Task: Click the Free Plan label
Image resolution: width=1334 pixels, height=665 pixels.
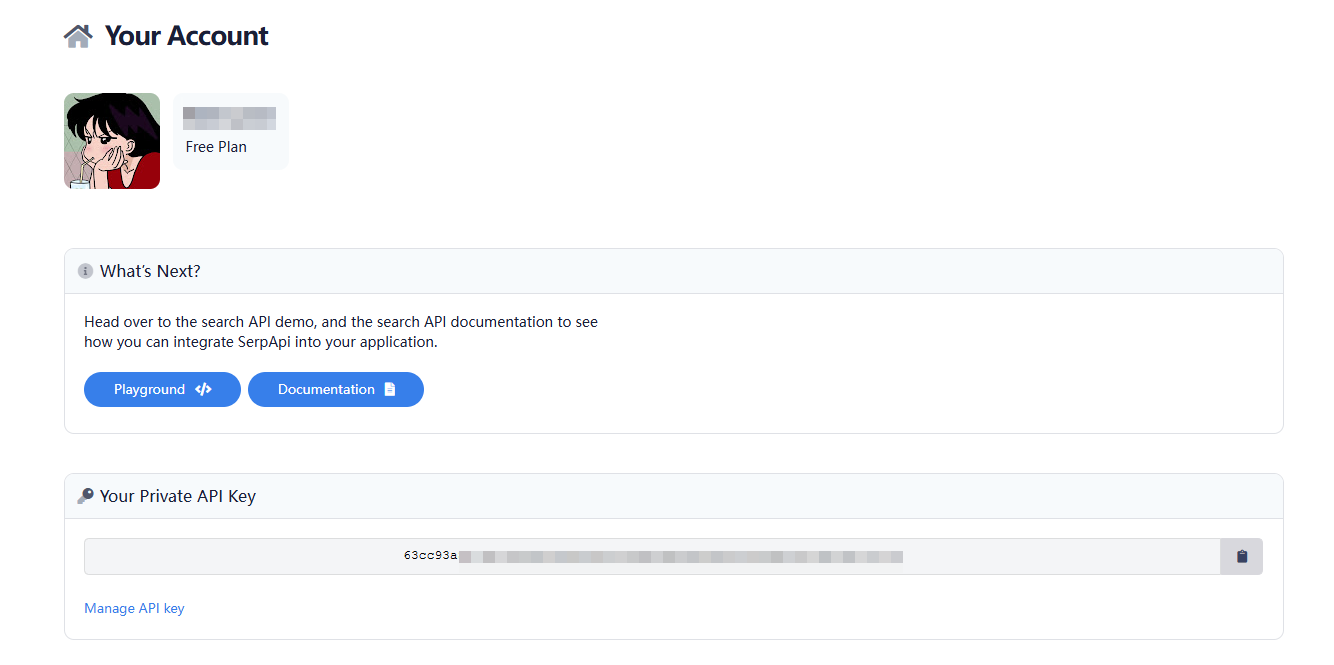Action: 216,147
